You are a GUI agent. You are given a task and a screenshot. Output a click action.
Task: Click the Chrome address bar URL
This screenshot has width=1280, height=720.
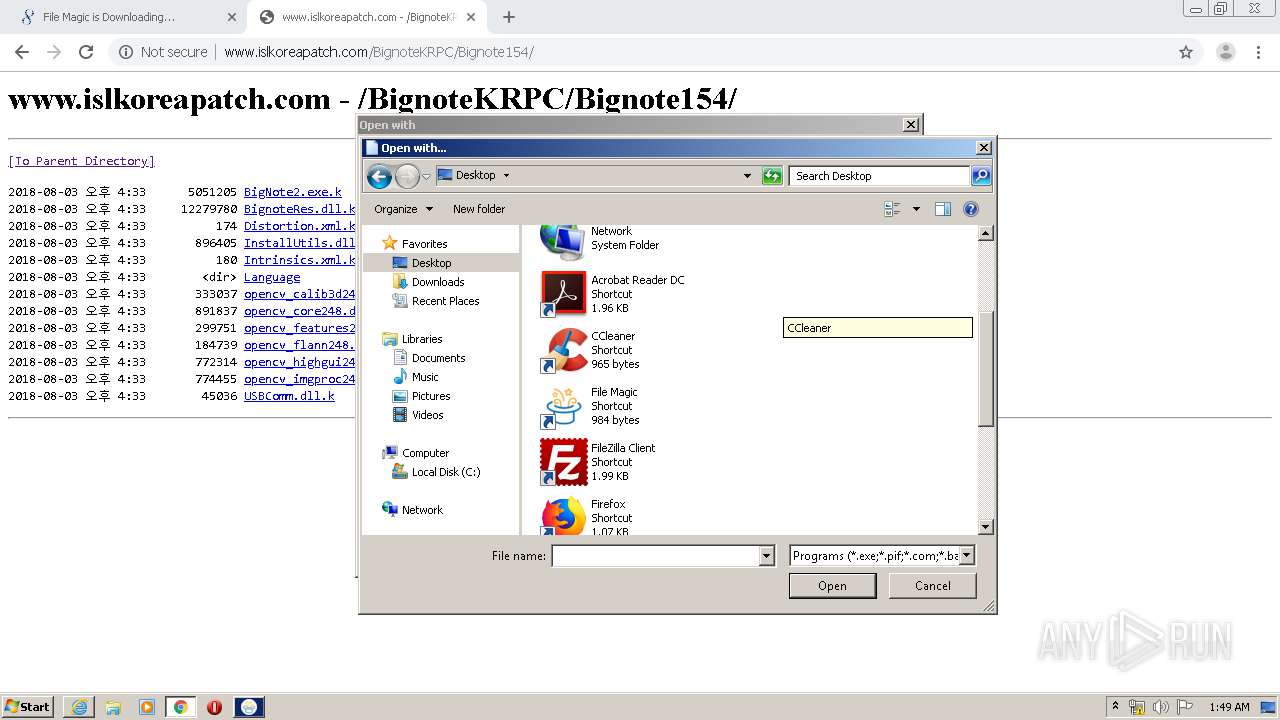(x=379, y=52)
